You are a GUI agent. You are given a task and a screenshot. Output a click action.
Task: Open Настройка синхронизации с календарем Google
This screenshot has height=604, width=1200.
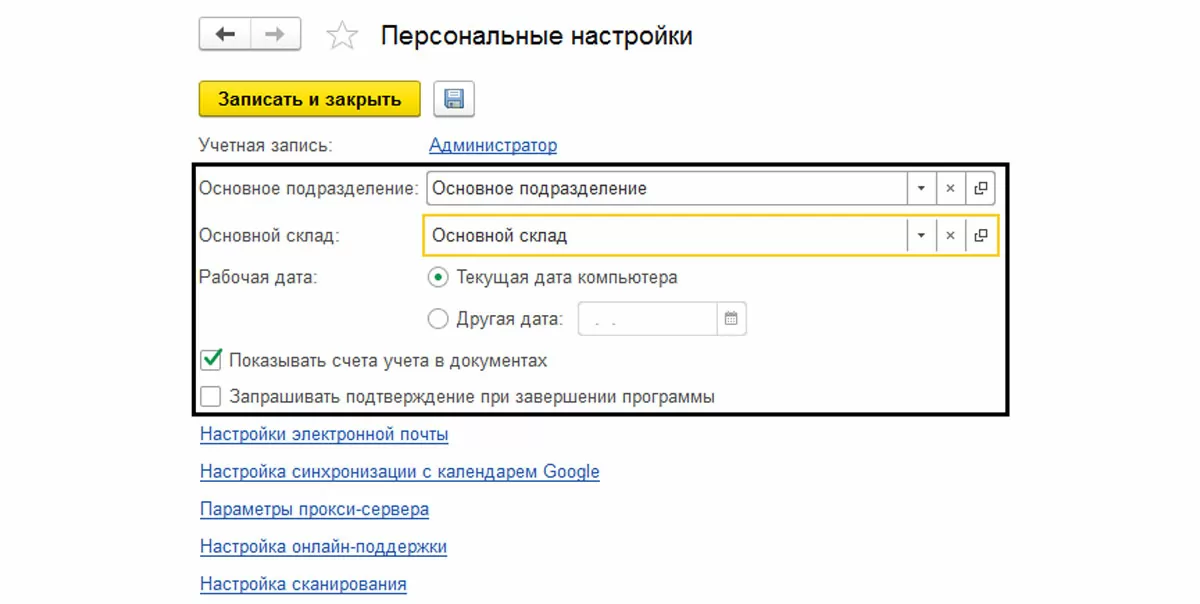[x=399, y=471]
